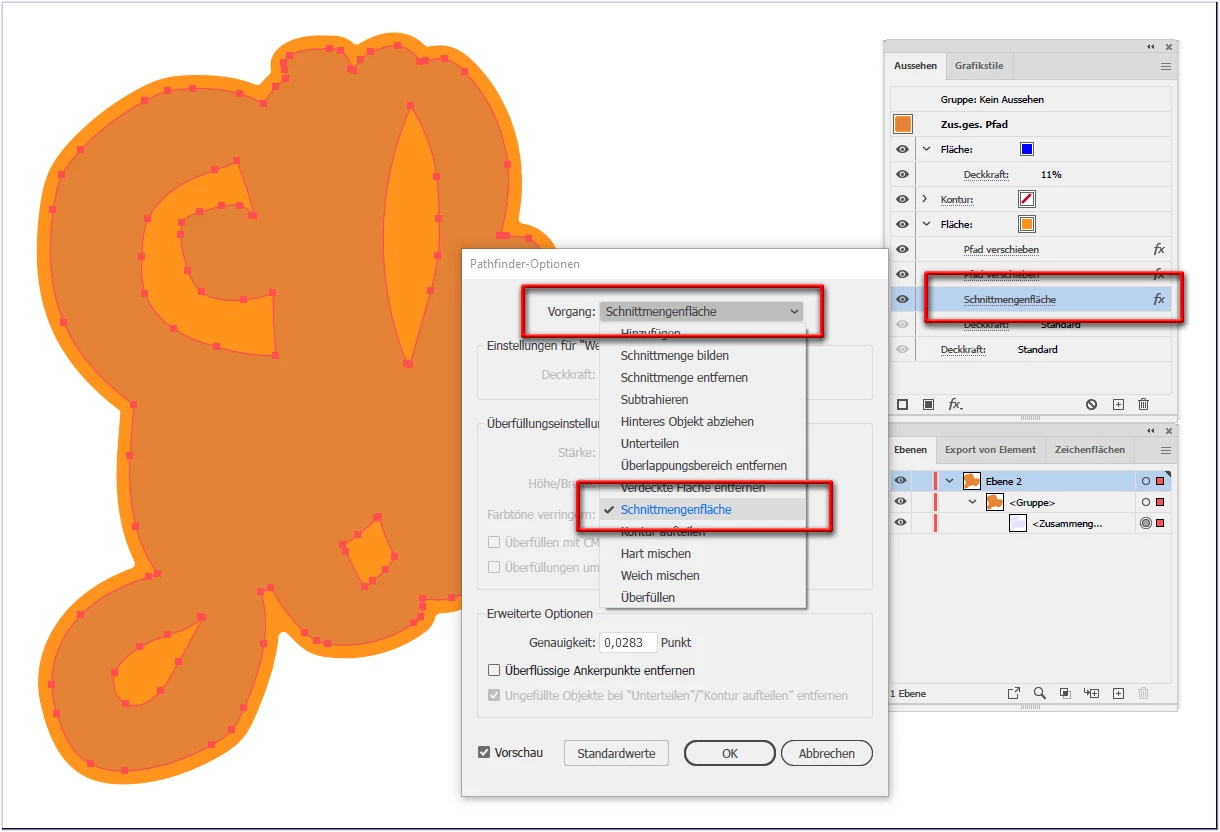Click the Ebene 2 layer thumbnail
The image size is (1220, 832).
[x=971, y=481]
